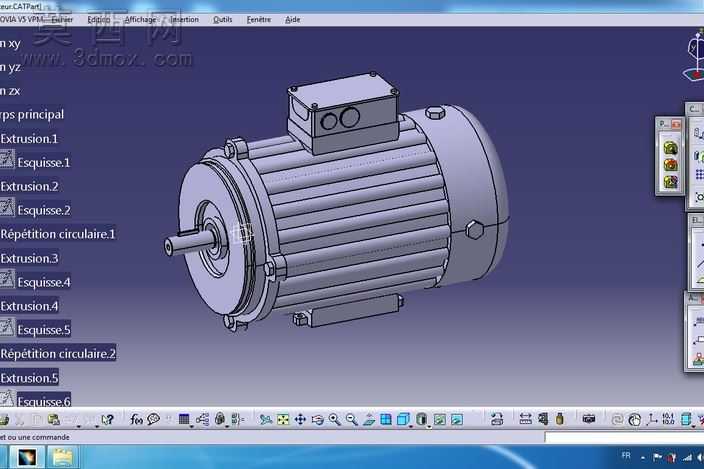Click the paste icon in toolbar
704x469 pixels.
point(54,420)
